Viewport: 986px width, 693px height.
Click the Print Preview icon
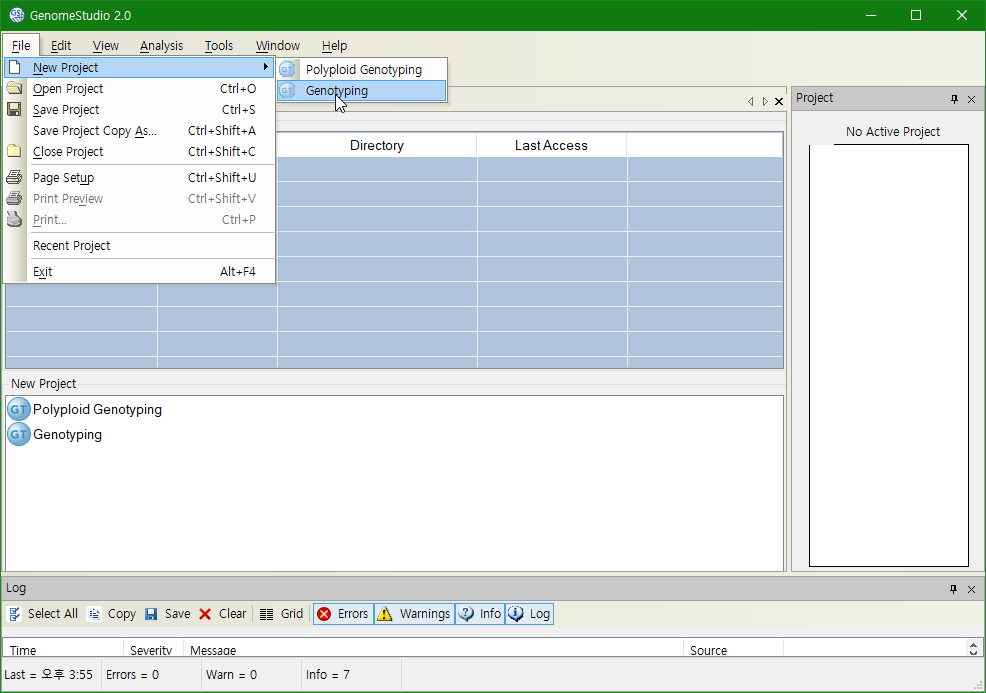14,198
